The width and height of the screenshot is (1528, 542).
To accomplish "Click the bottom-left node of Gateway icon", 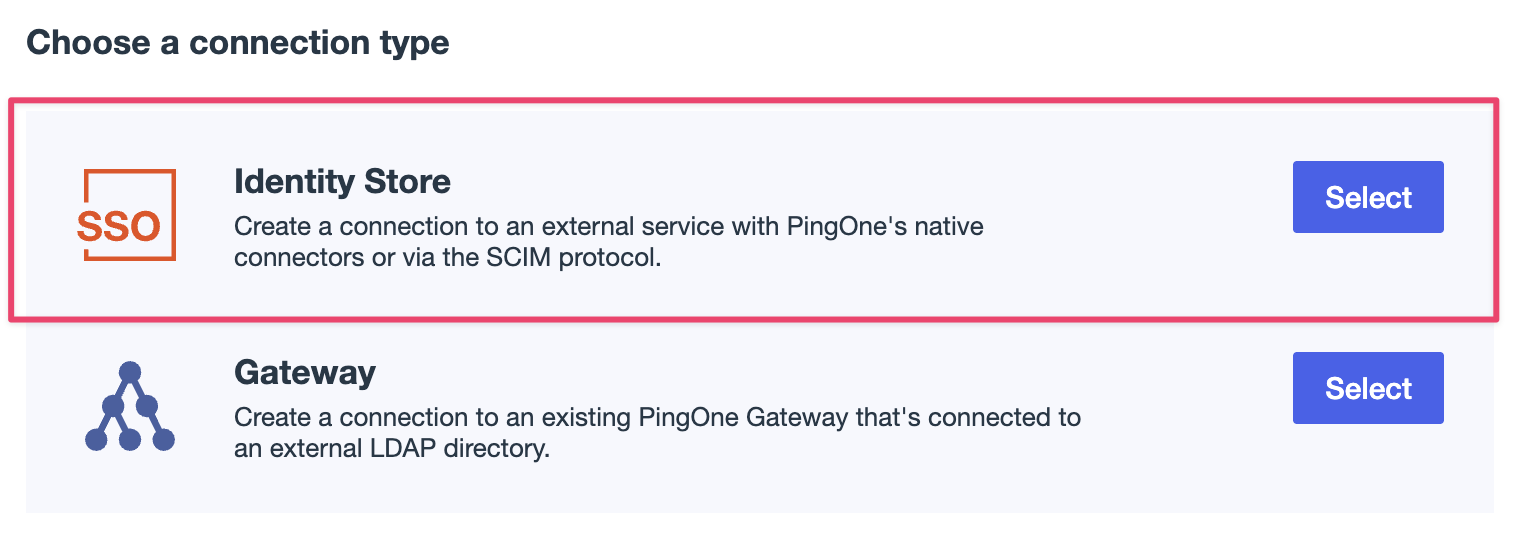I will point(96,439).
